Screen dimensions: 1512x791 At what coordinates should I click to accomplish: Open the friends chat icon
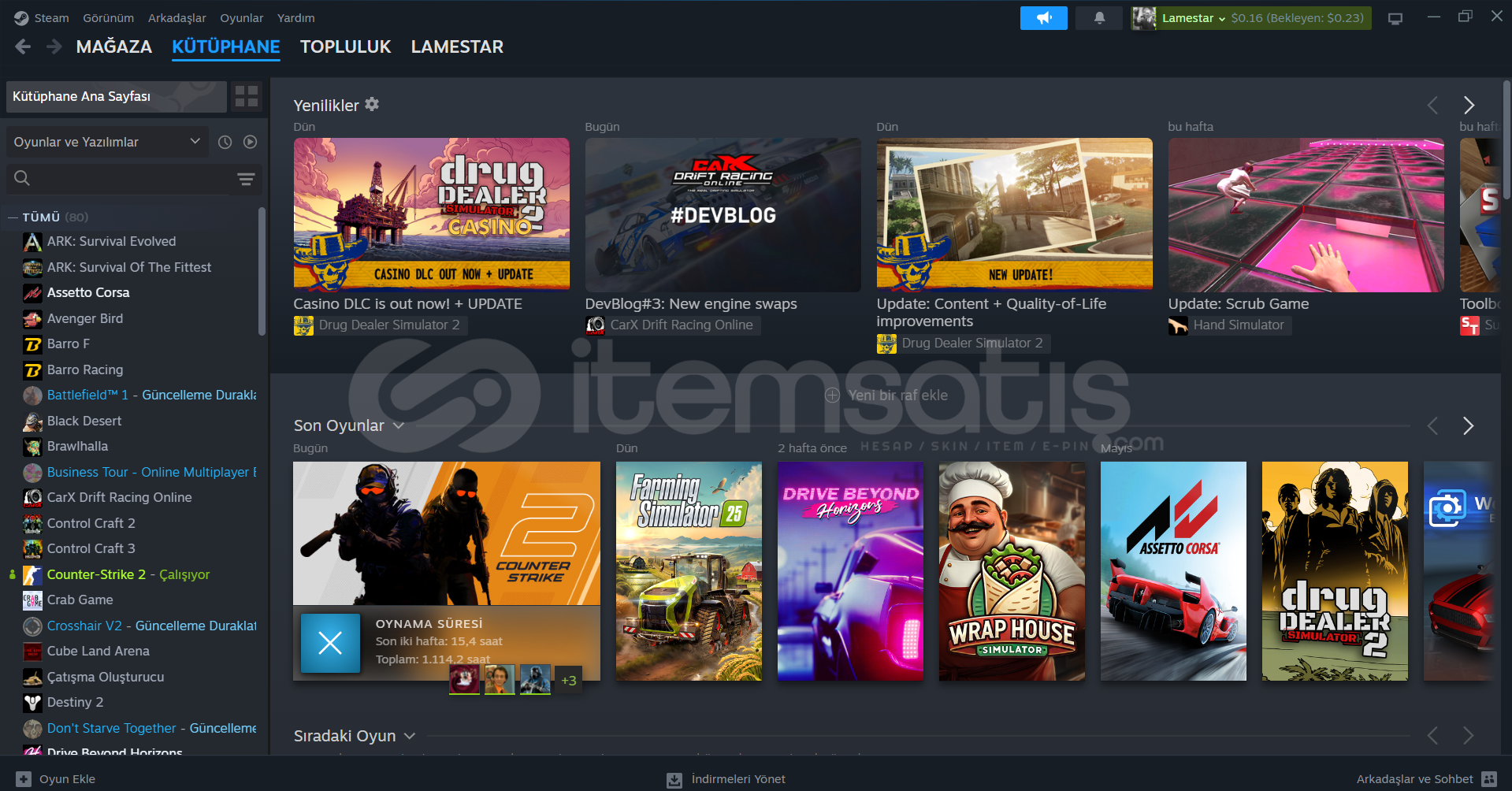(x=1488, y=779)
